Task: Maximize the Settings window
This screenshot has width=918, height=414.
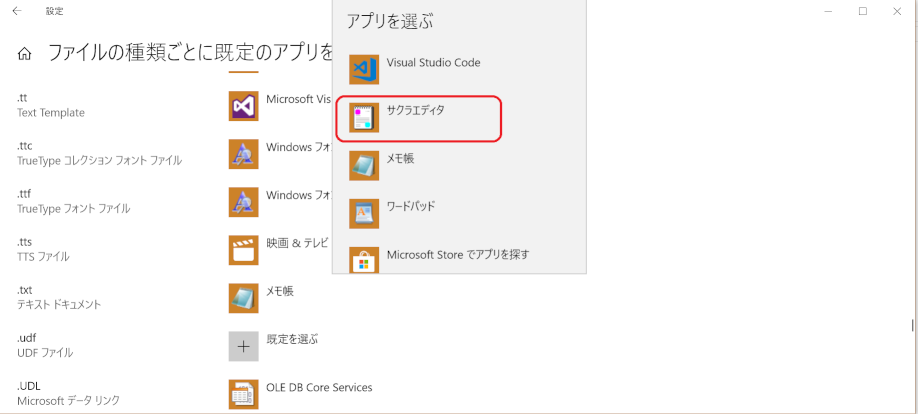Action: point(863,11)
